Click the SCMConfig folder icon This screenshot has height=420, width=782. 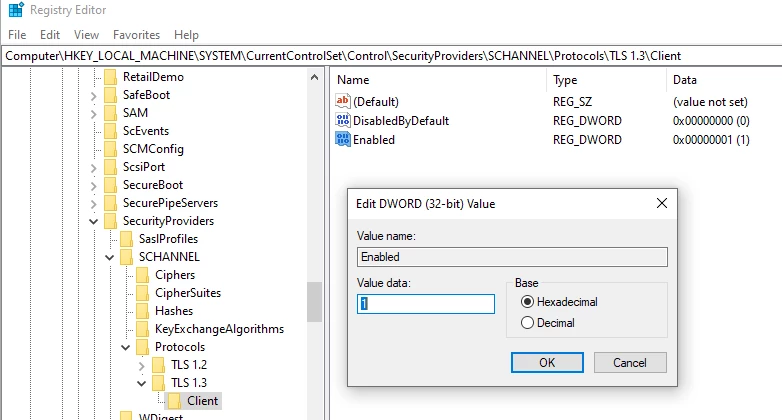[110, 149]
